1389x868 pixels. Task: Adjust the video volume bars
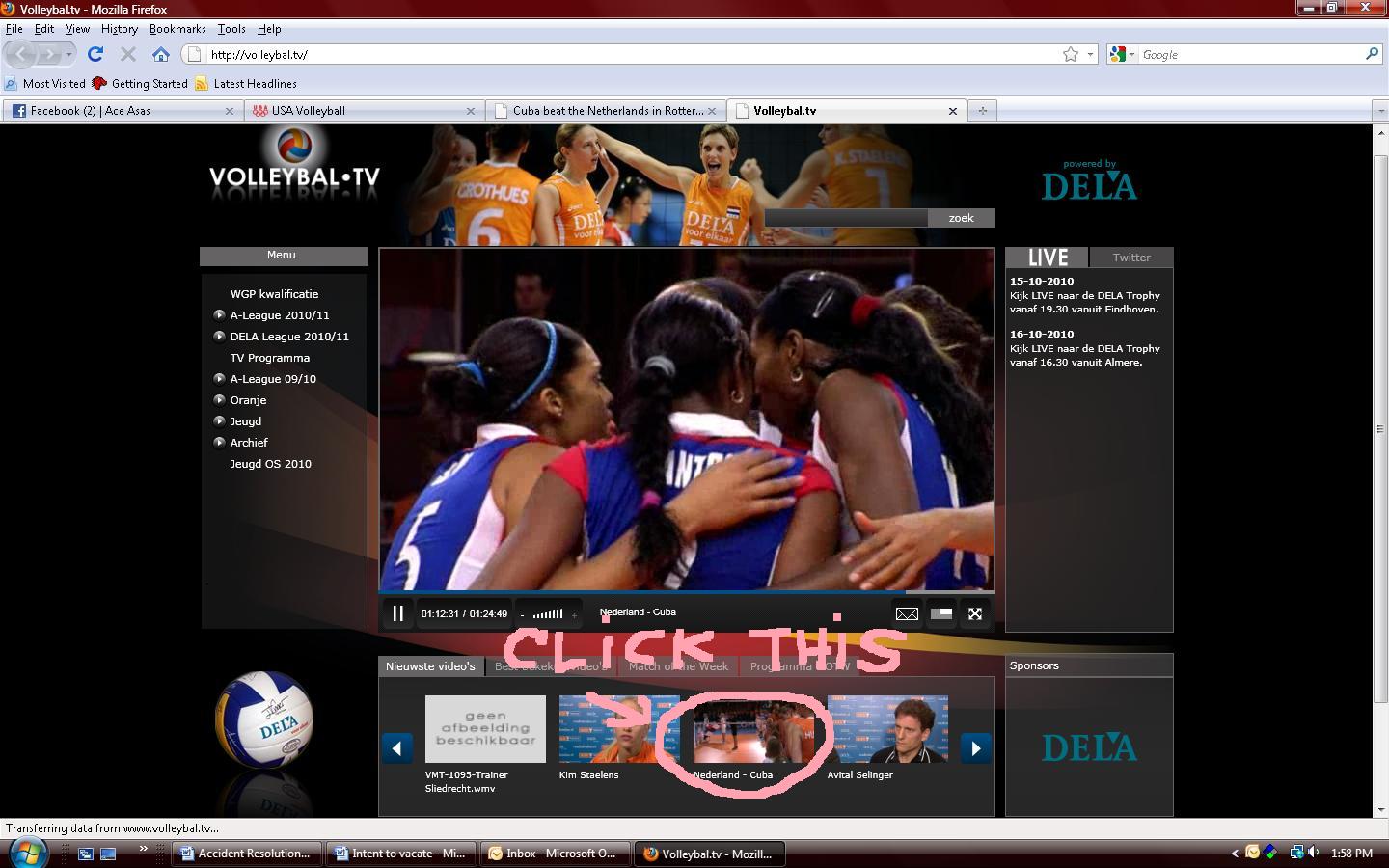pyautogui.click(x=548, y=613)
